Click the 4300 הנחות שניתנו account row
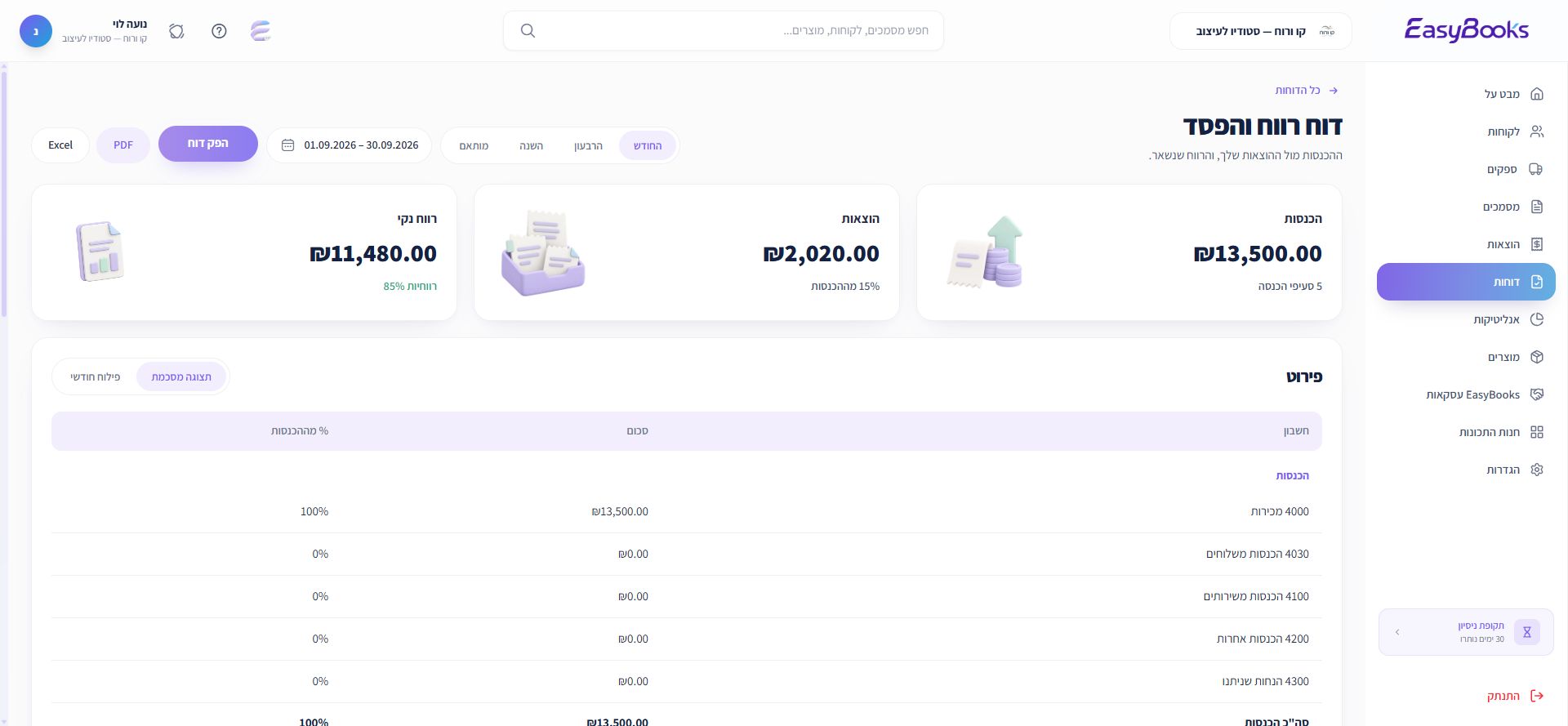1568x726 pixels. coord(687,681)
